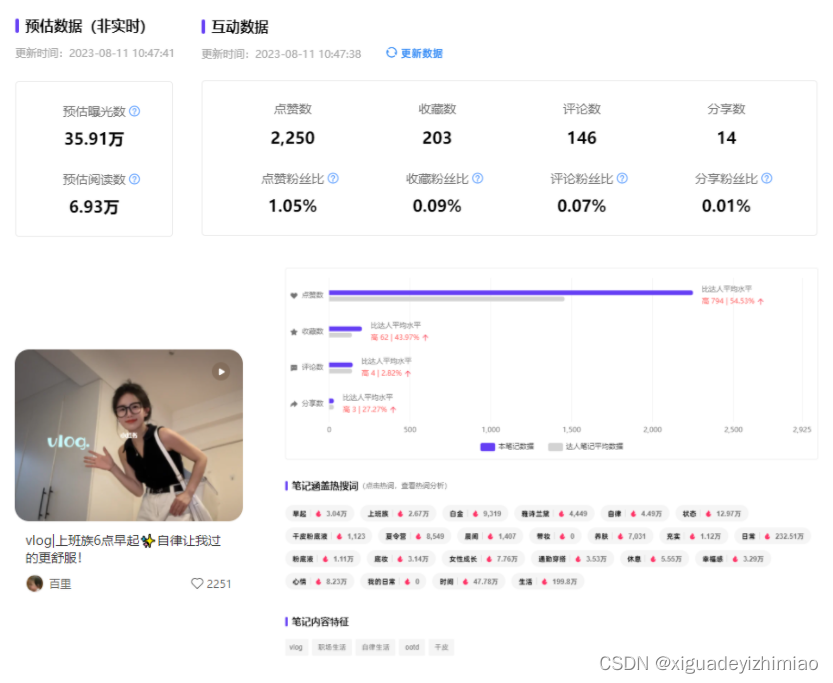The image size is (833, 683).
Task: Click the author name 百里
Action: (60, 584)
